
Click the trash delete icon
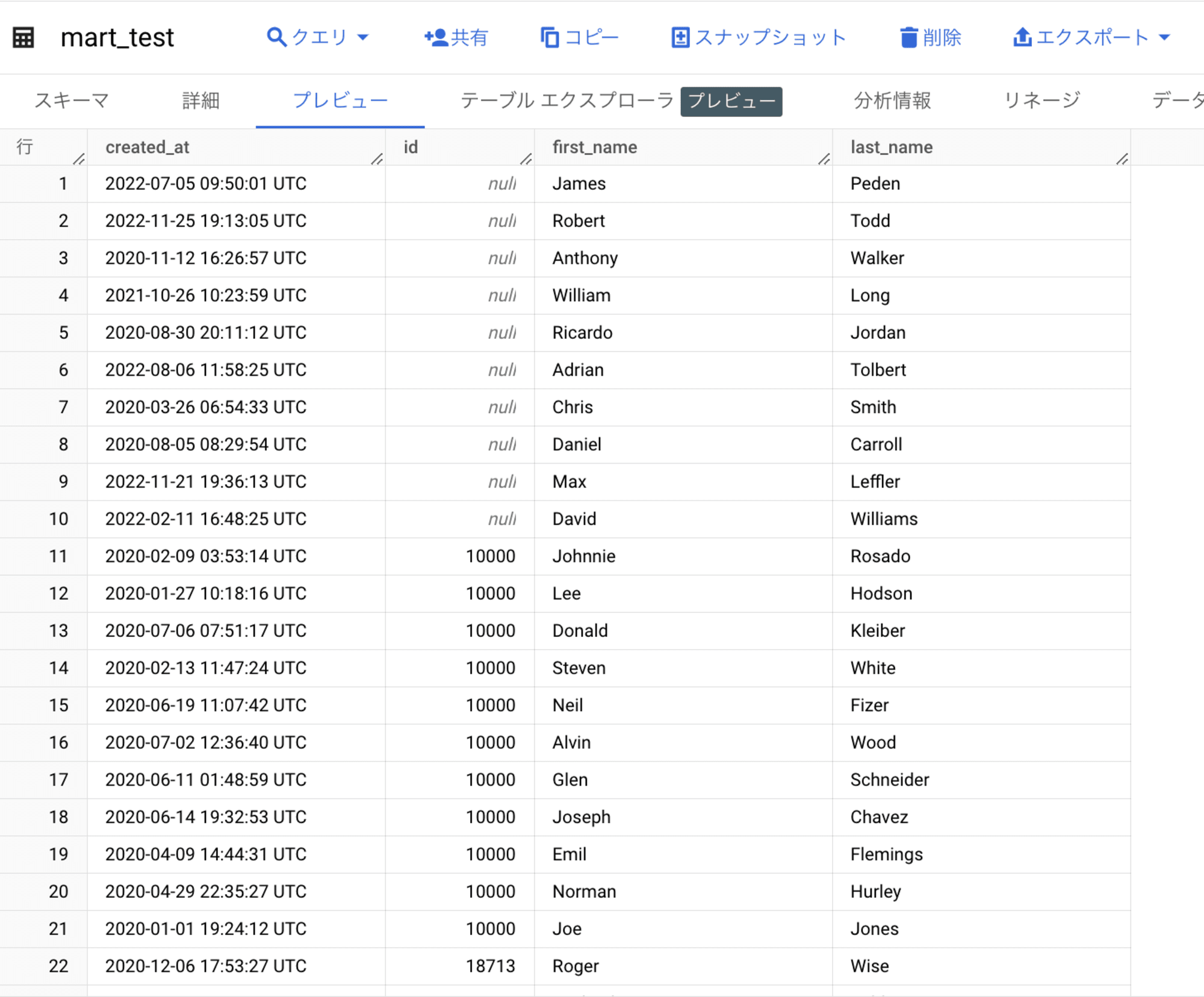click(908, 37)
